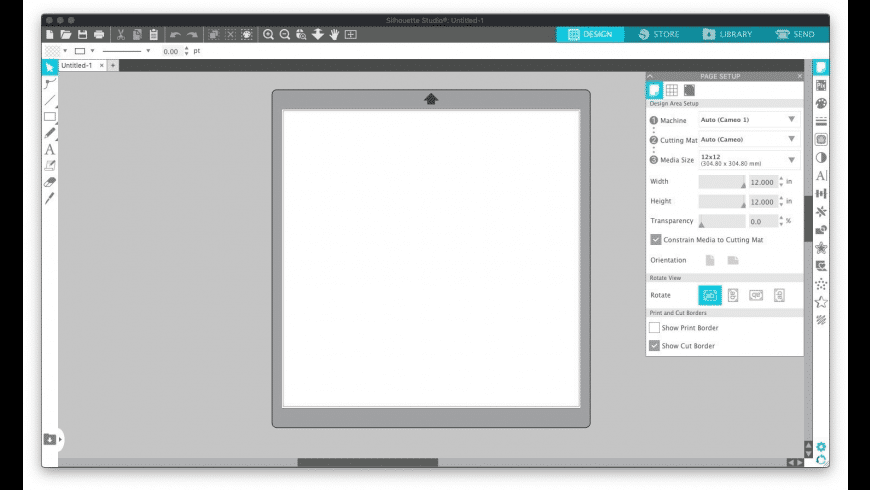Open the Text Style panel icon
The height and width of the screenshot is (490, 870).
(x=821, y=176)
